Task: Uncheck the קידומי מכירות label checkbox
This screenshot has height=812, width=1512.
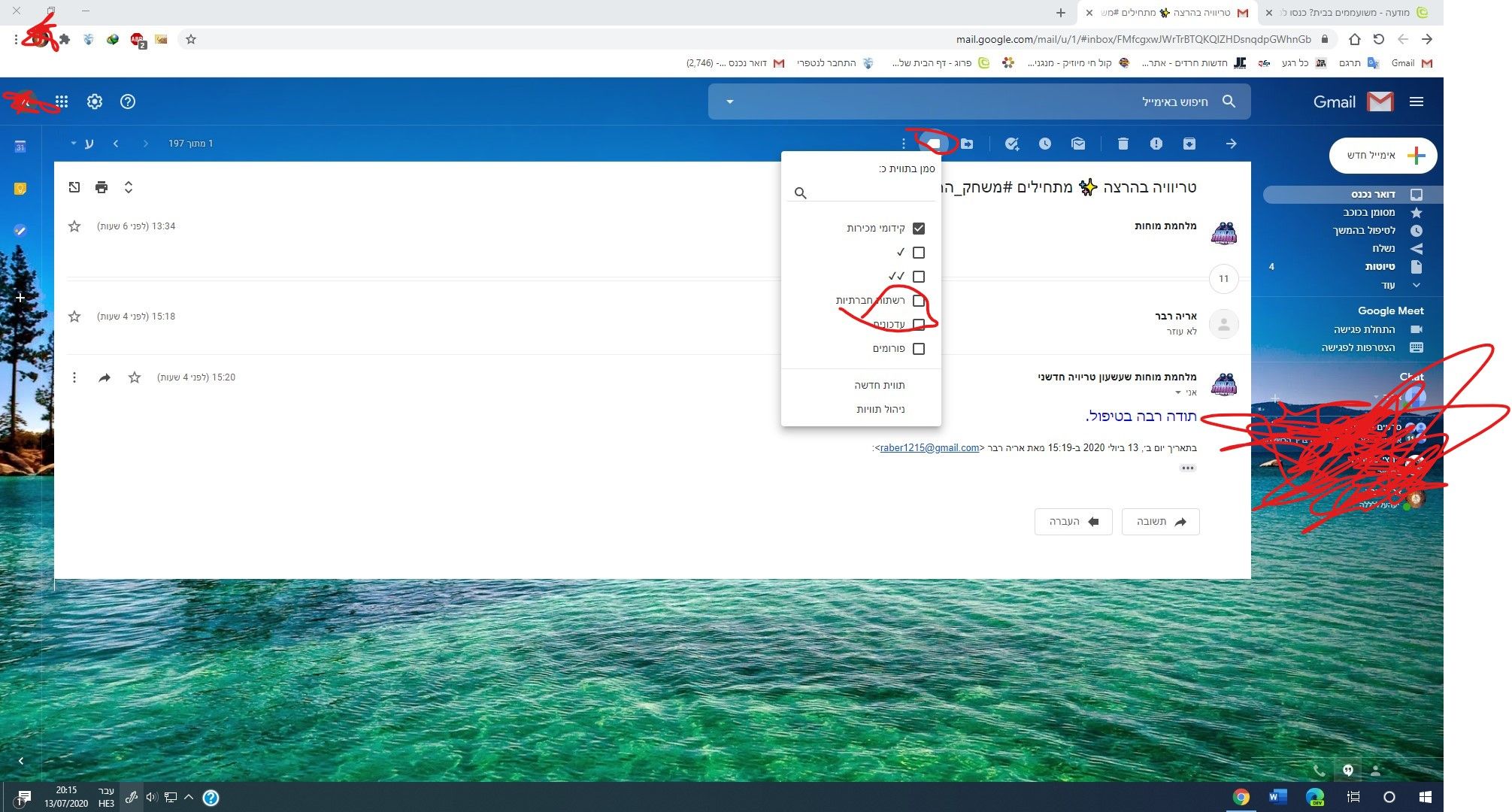Action: click(x=918, y=229)
